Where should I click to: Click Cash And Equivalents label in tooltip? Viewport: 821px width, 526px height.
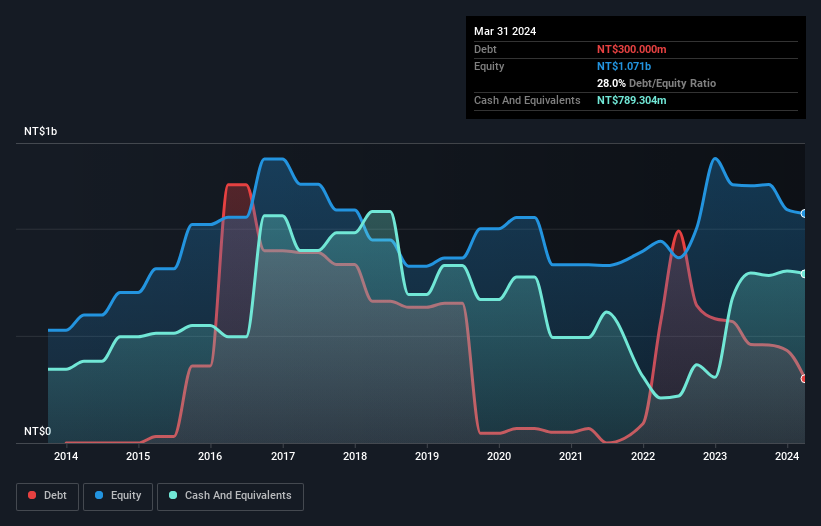(x=527, y=100)
